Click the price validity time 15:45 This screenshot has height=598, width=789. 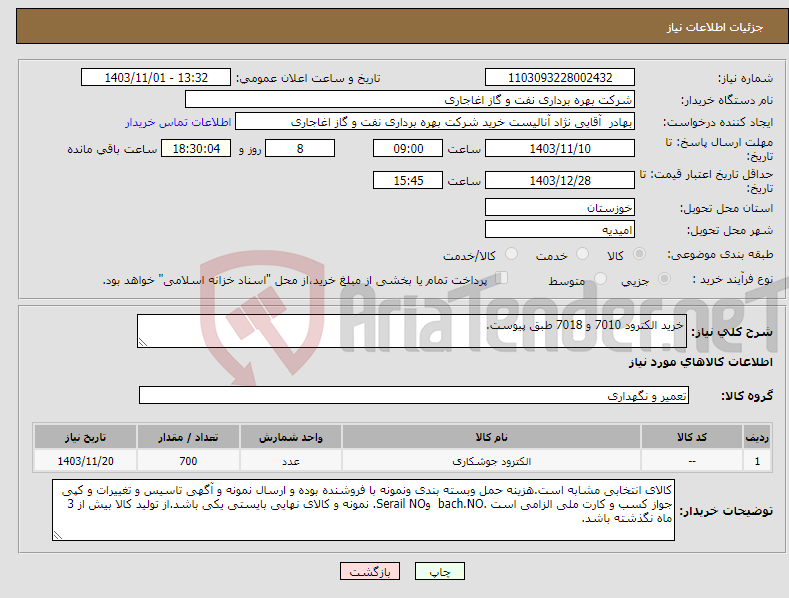(408, 180)
